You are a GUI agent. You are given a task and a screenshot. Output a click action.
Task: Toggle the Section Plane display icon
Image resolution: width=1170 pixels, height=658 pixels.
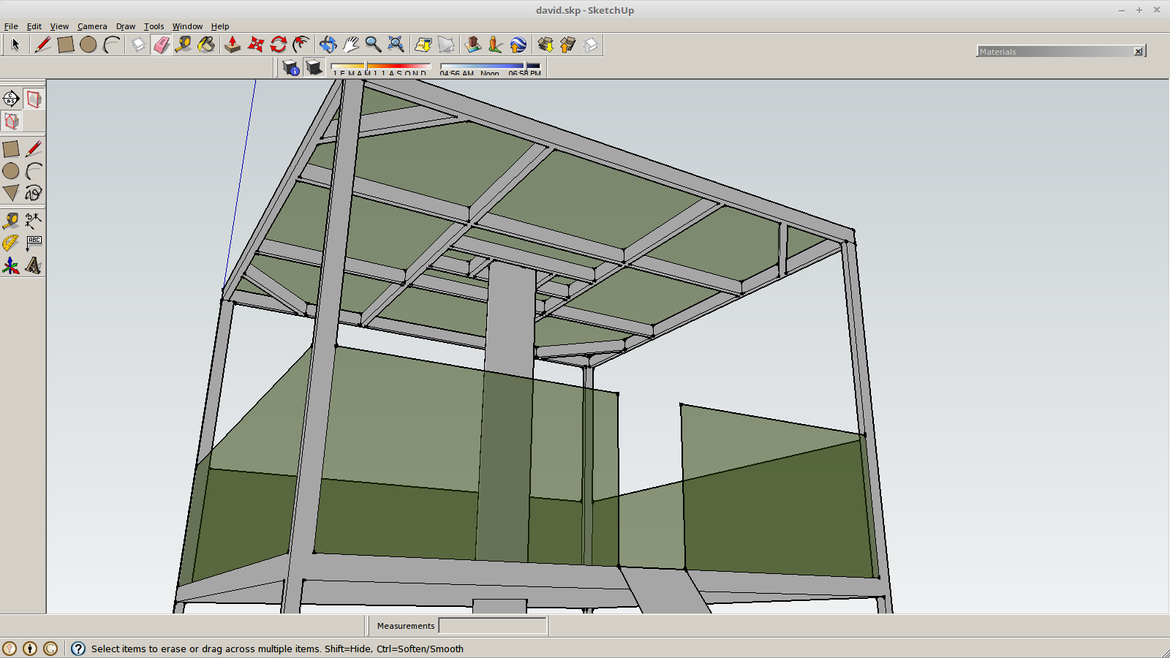[34, 99]
